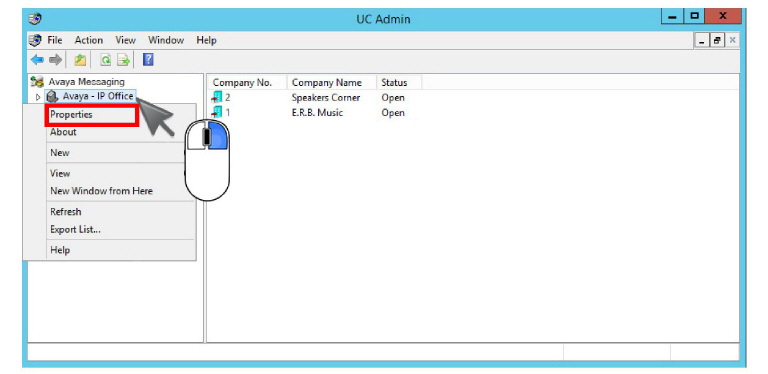Choose Properties from the context menu
This screenshot has width=768, height=374.
pos(71,115)
